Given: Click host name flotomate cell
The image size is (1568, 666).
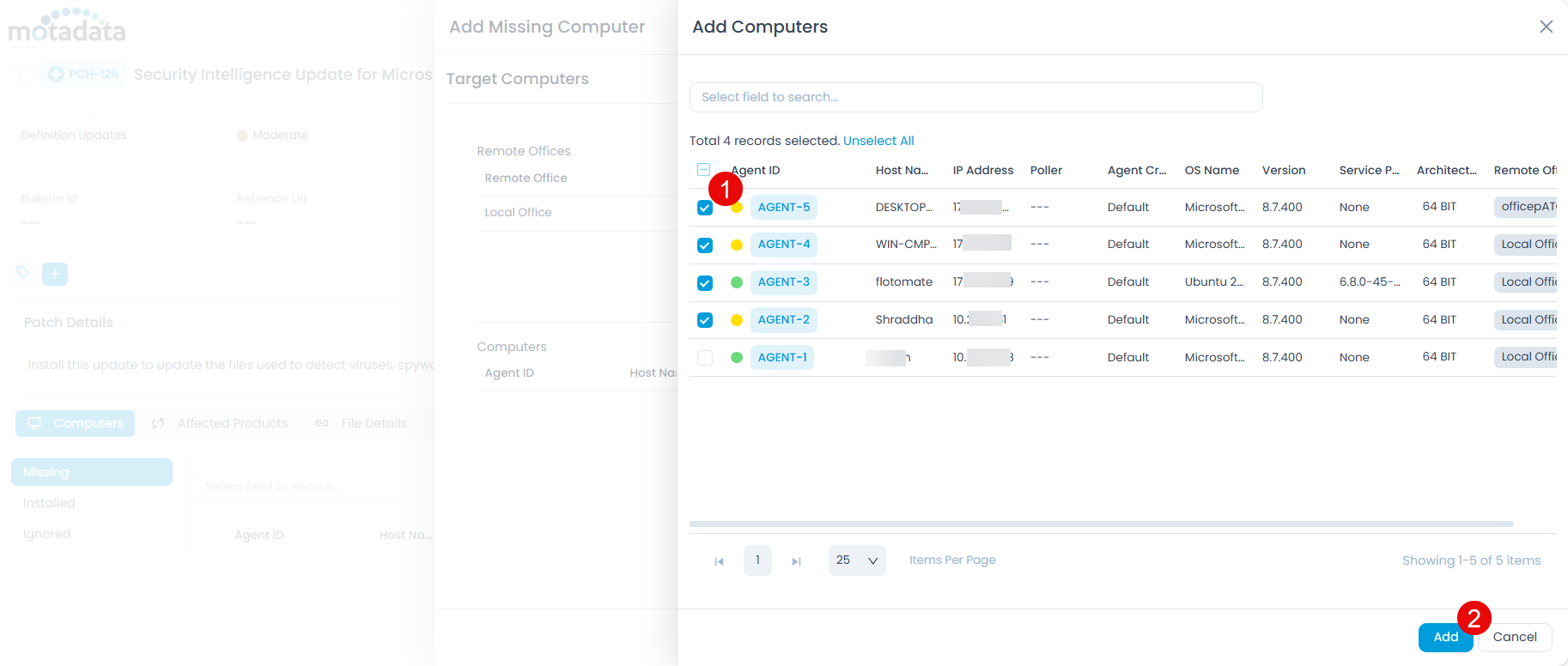Looking at the screenshot, I should 904,282.
